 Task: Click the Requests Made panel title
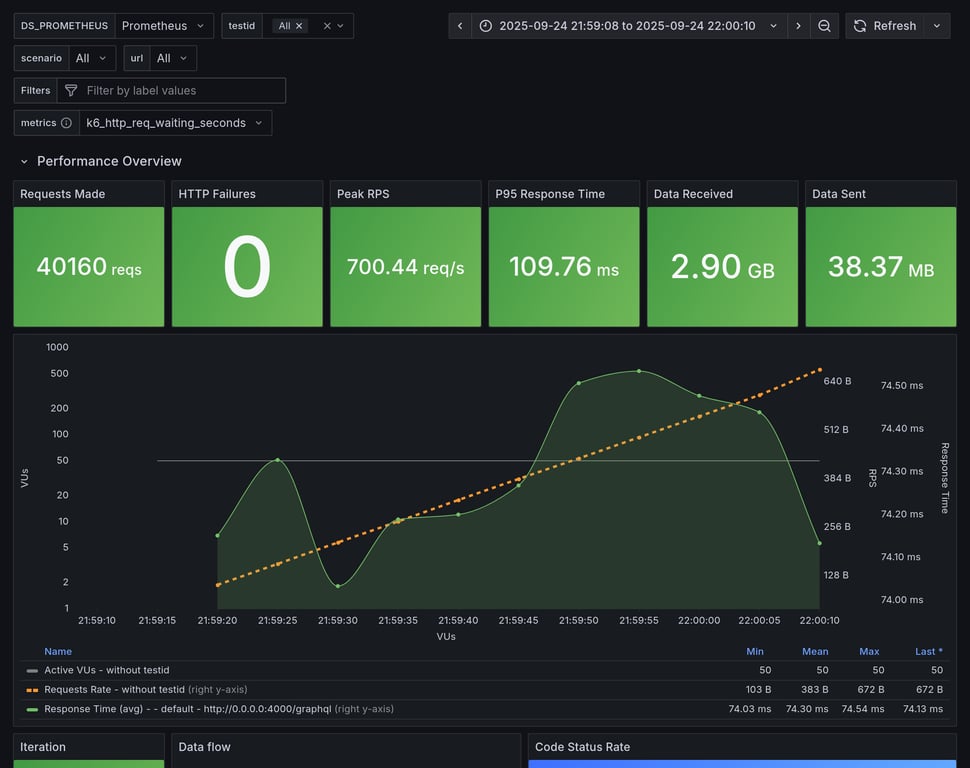coord(62,194)
